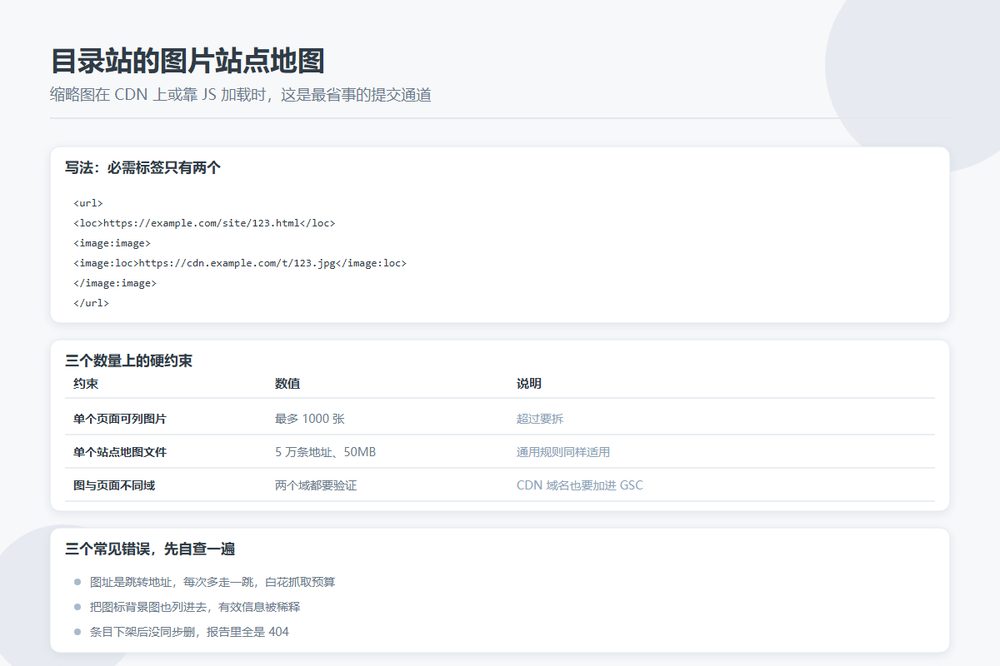This screenshot has width=1000, height=666.
Task: Click the note 通用规则同样适用
Action: 563,452
